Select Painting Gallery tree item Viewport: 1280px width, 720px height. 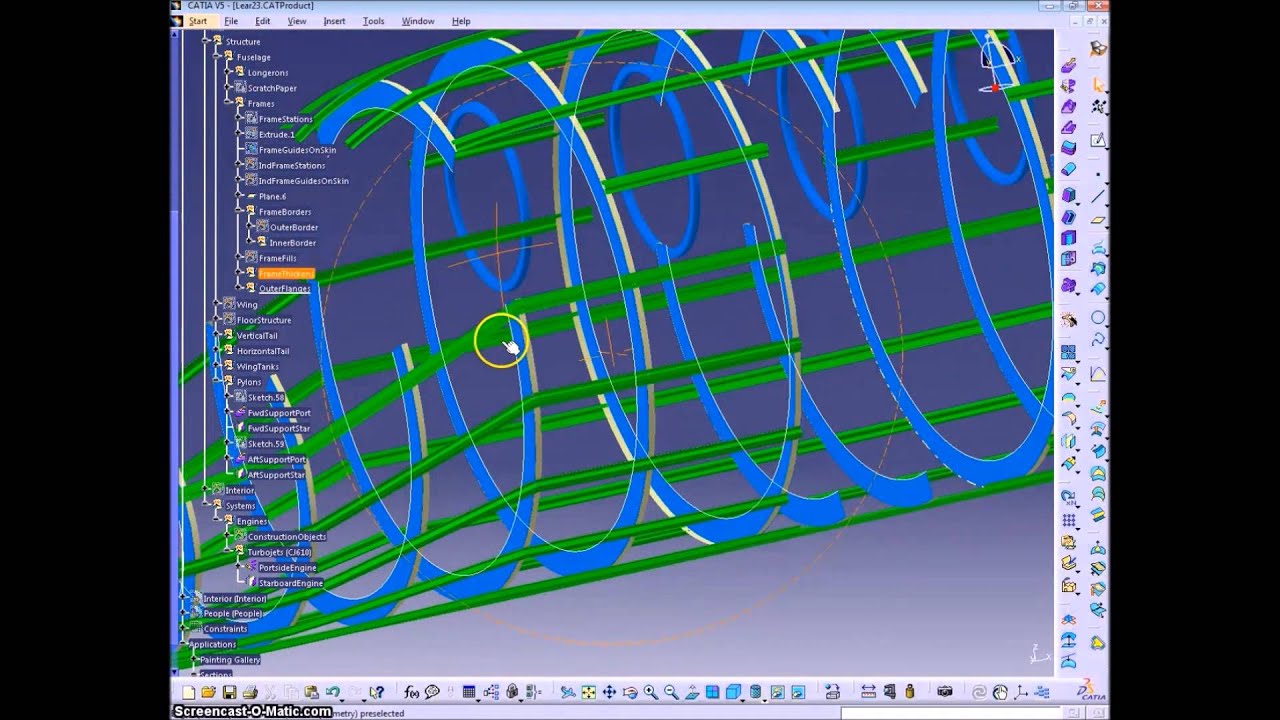(x=230, y=660)
